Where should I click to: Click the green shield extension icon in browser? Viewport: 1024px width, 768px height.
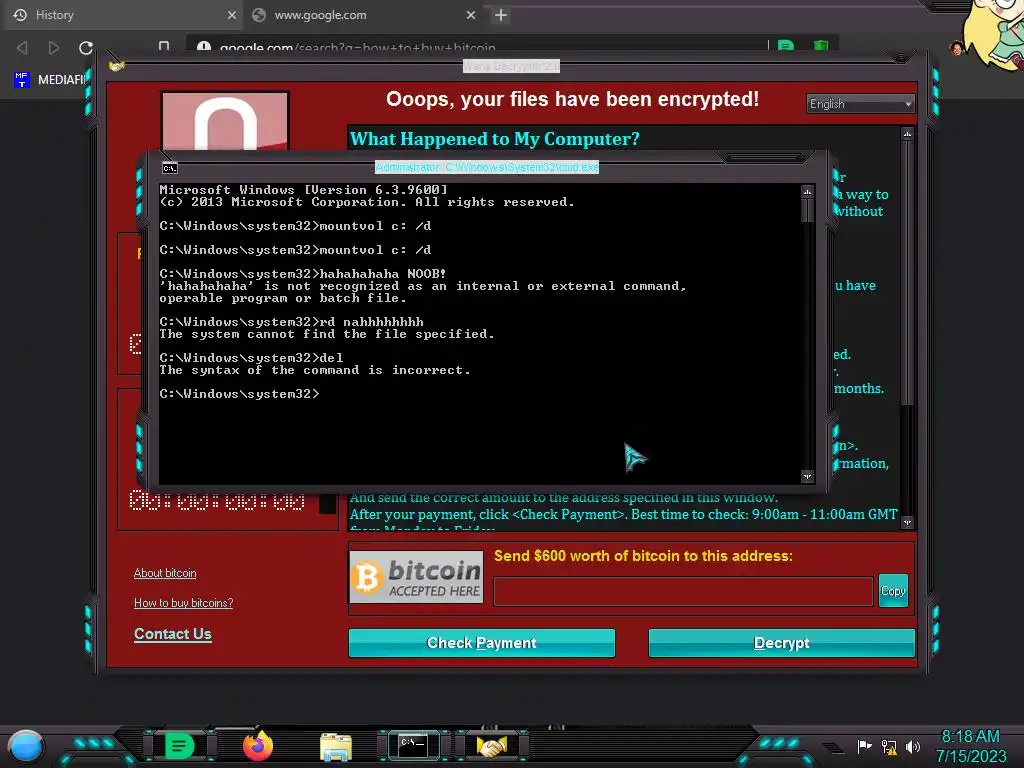click(x=821, y=46)
